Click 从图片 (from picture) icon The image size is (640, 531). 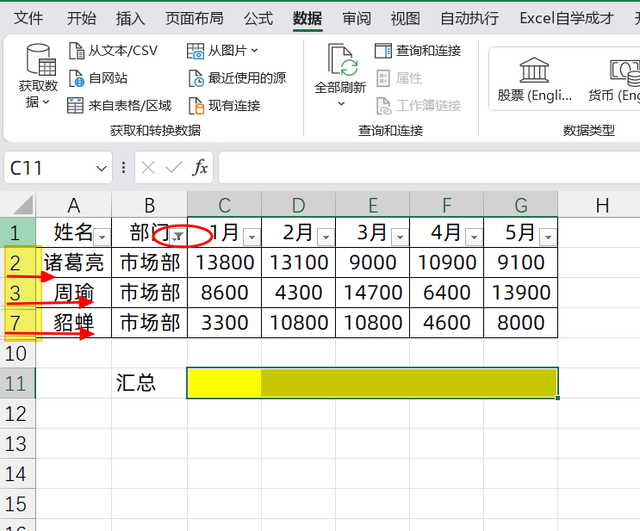pos(195,51)
